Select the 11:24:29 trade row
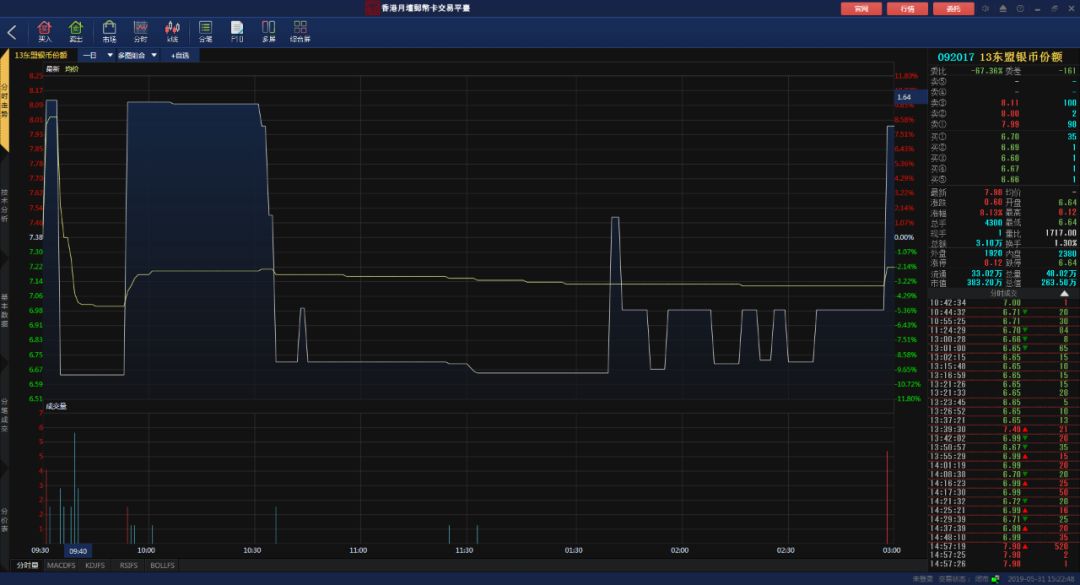1080x585 pixels. 1002,330
